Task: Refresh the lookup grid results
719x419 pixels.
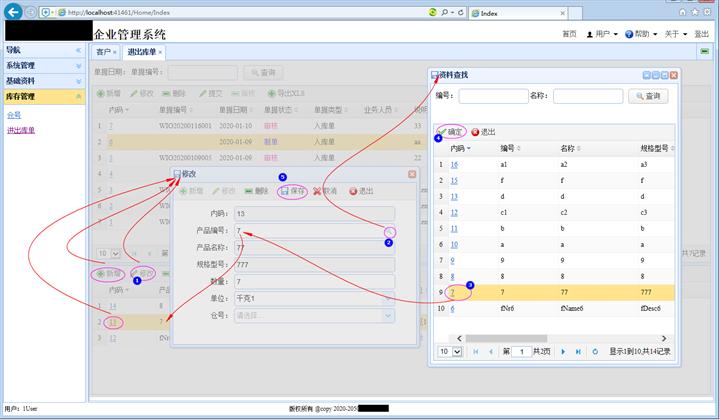Action: (x=595, y=352)
